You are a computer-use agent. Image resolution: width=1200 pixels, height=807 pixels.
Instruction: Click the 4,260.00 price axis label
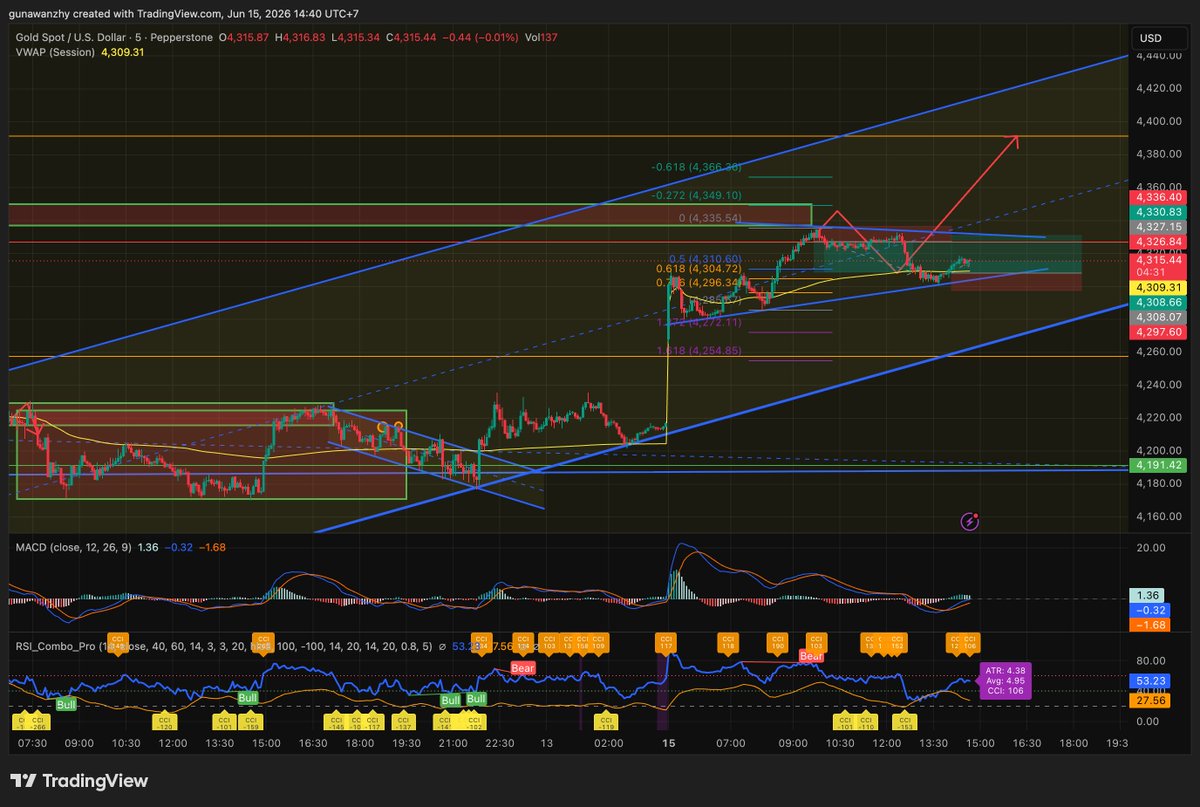(x=1158, y=352)
